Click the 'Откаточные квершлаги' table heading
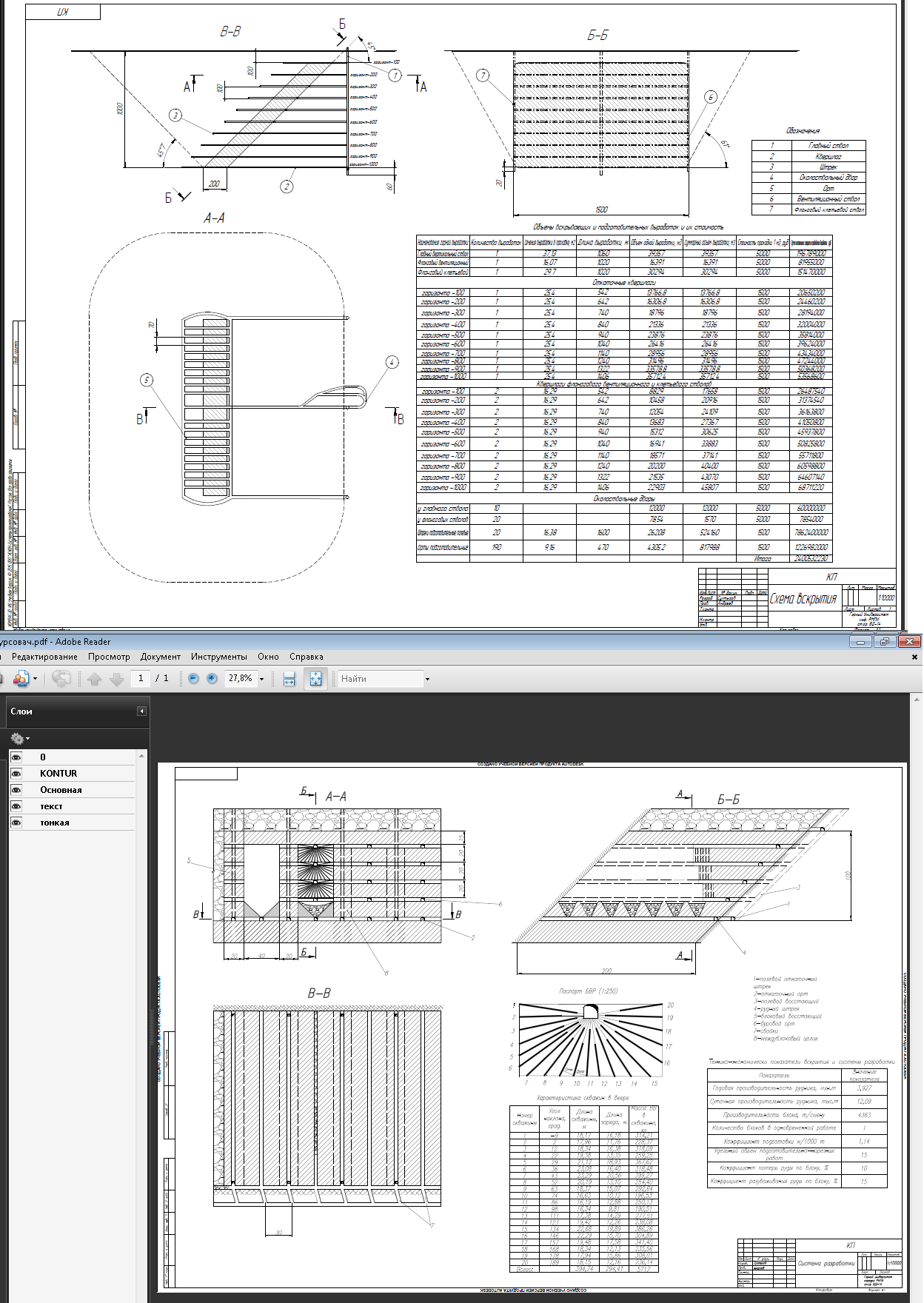The height and width of the screenshot is (1303, 924). coord(624,282)
